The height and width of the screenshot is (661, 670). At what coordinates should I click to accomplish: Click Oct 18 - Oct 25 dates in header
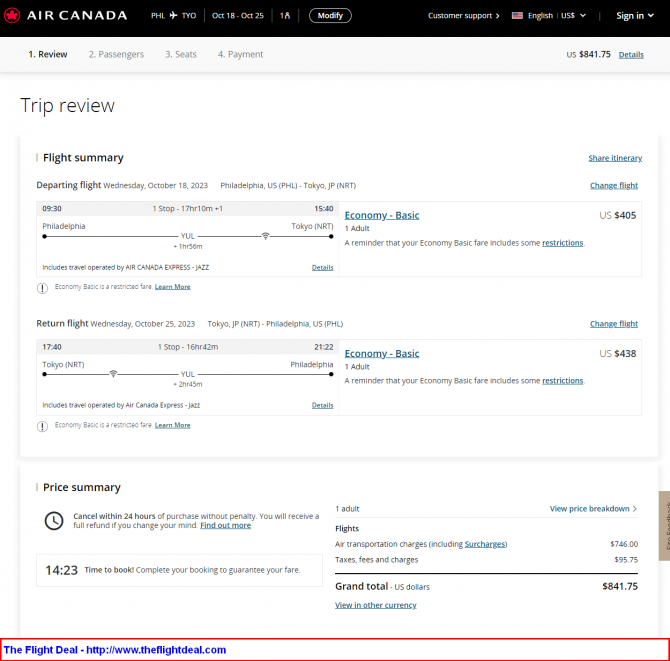click(x=238, y=15)
